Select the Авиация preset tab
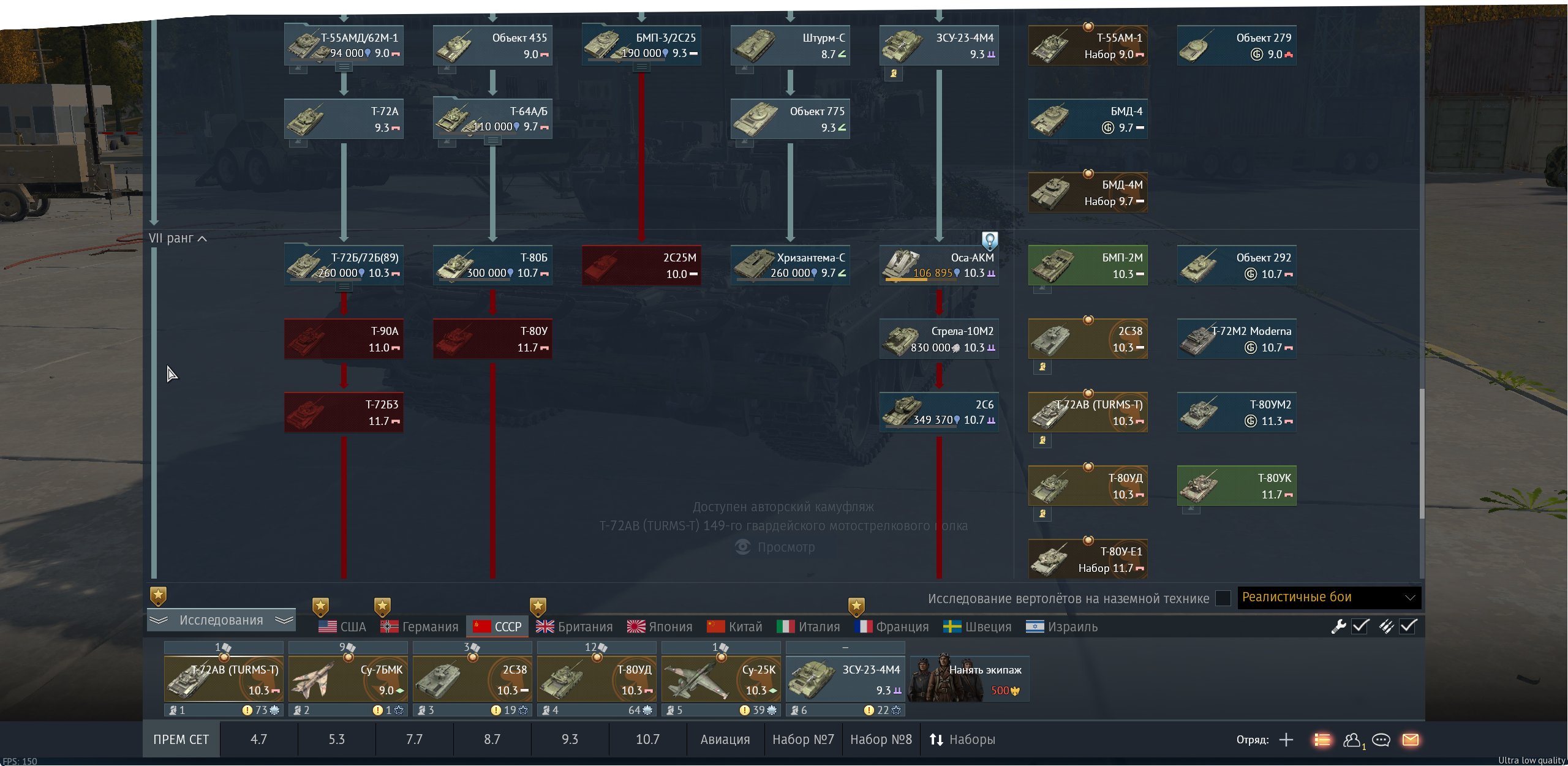This screenshot has width=1568, height=766. pos(725,740)
